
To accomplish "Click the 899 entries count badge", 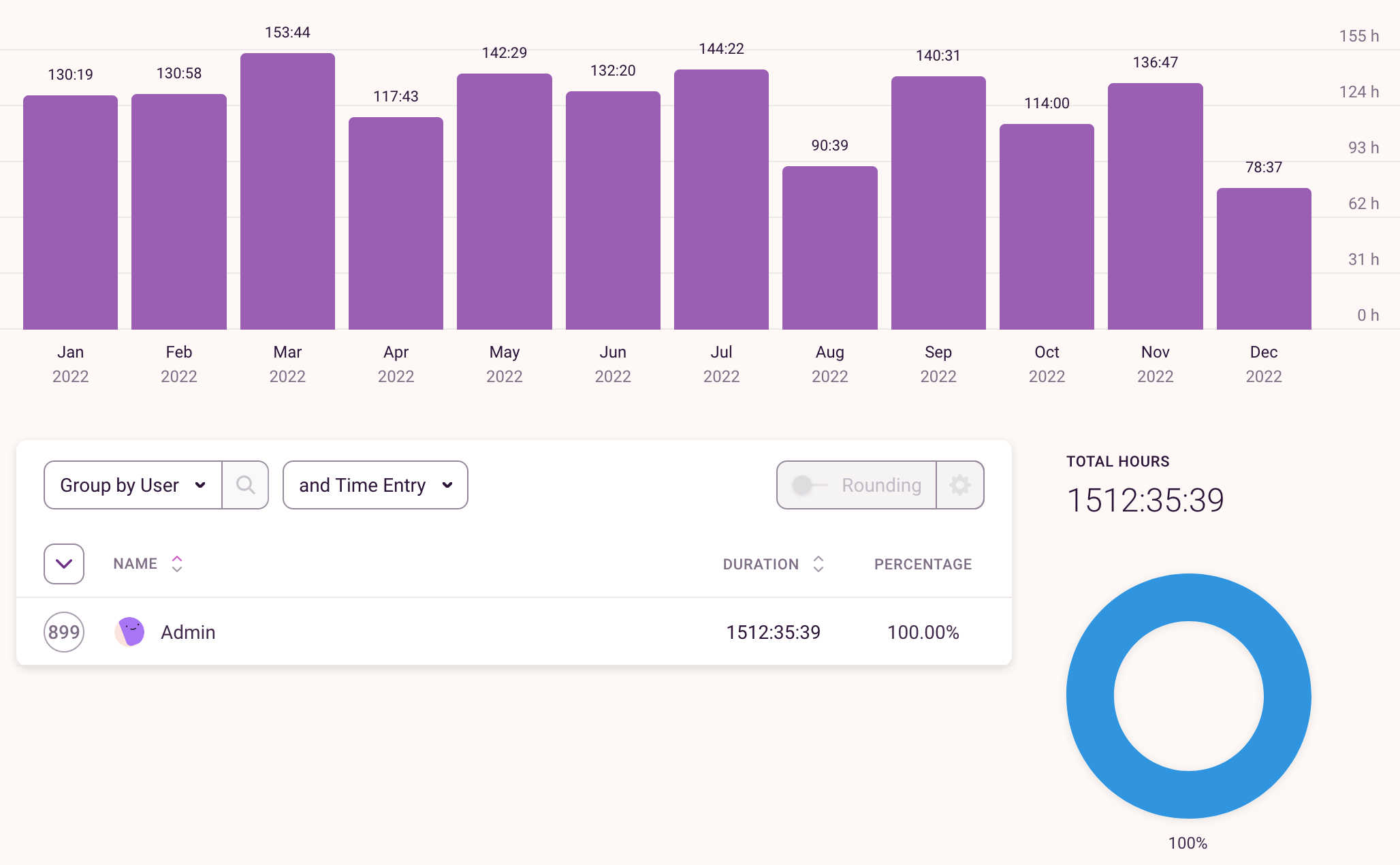I will coord(64,632).
